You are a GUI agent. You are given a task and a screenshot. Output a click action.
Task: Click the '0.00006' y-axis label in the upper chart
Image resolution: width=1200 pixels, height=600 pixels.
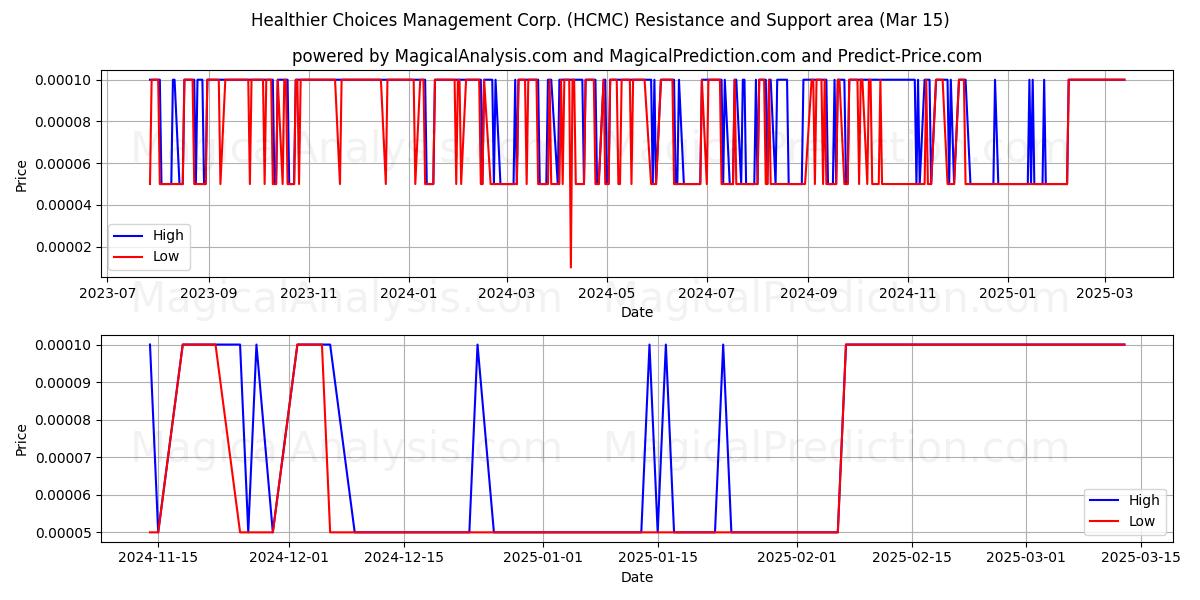coord(62,164)
